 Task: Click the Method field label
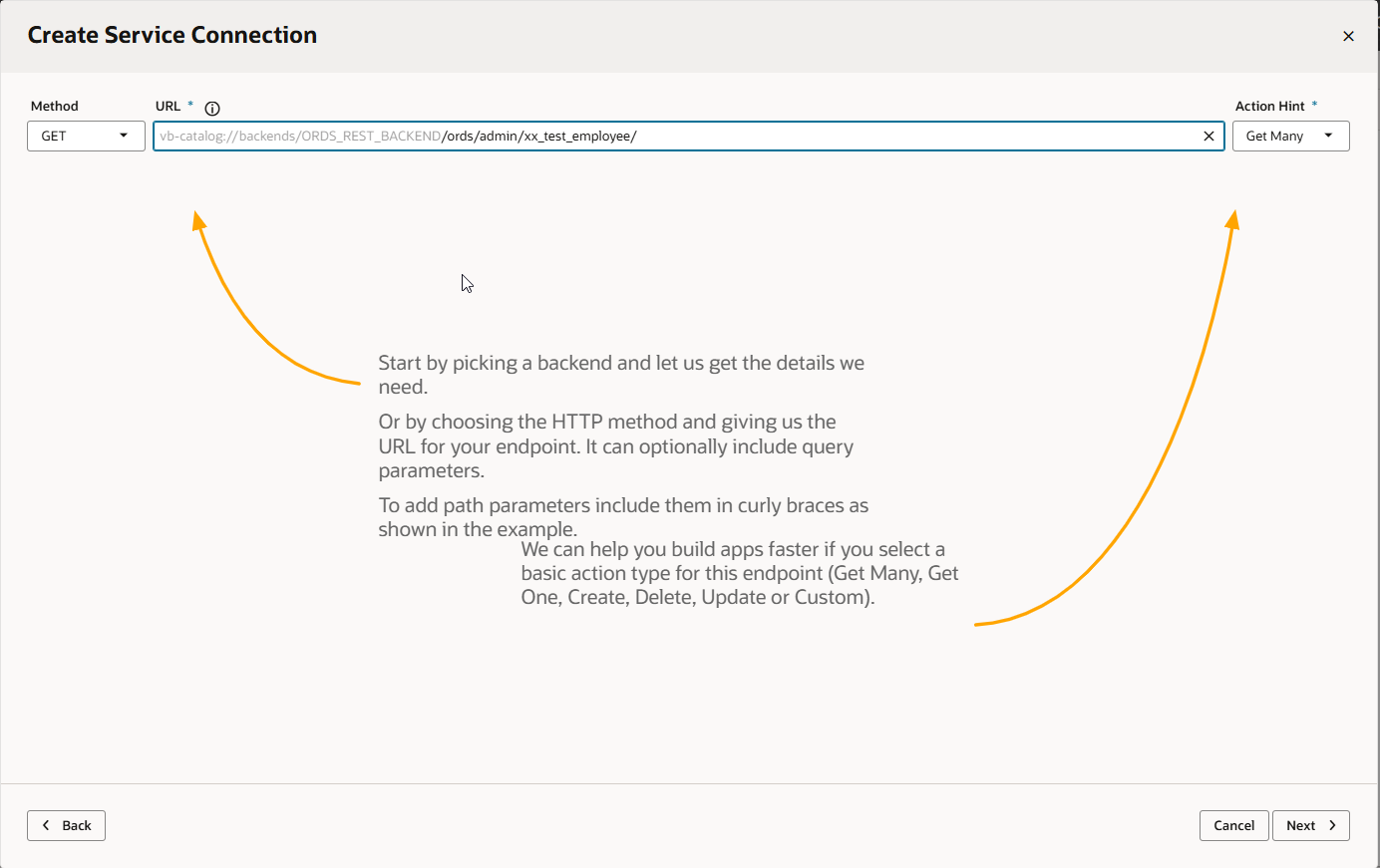coord(55,106)
